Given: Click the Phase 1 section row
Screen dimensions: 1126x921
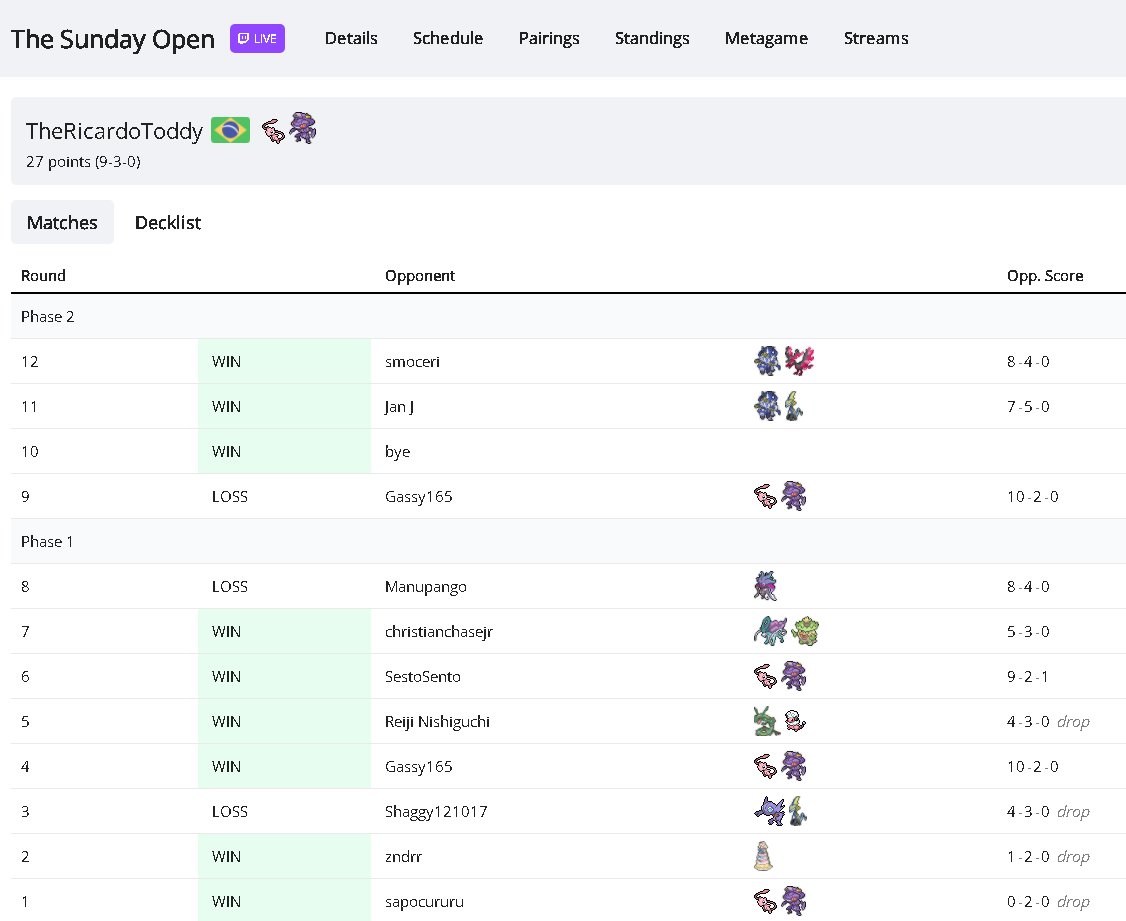Looking at the screenshot, I should pos(568,541).
